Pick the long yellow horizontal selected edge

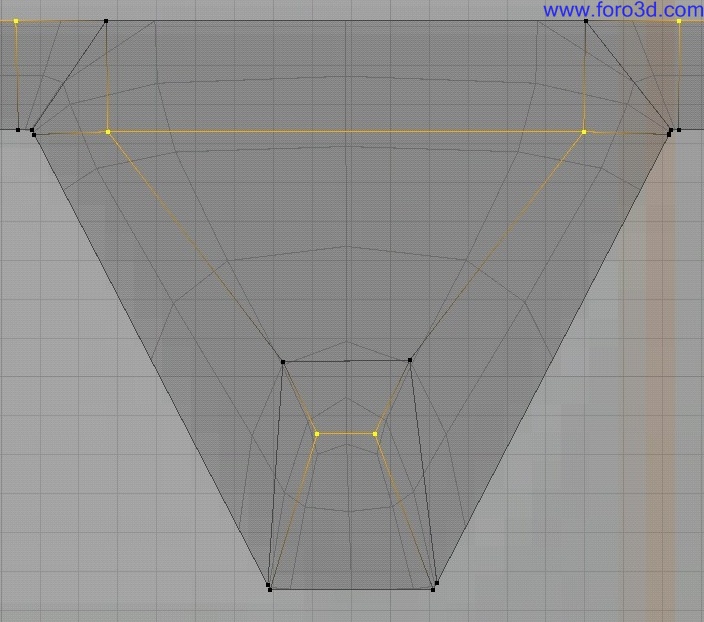pos(346,132)
